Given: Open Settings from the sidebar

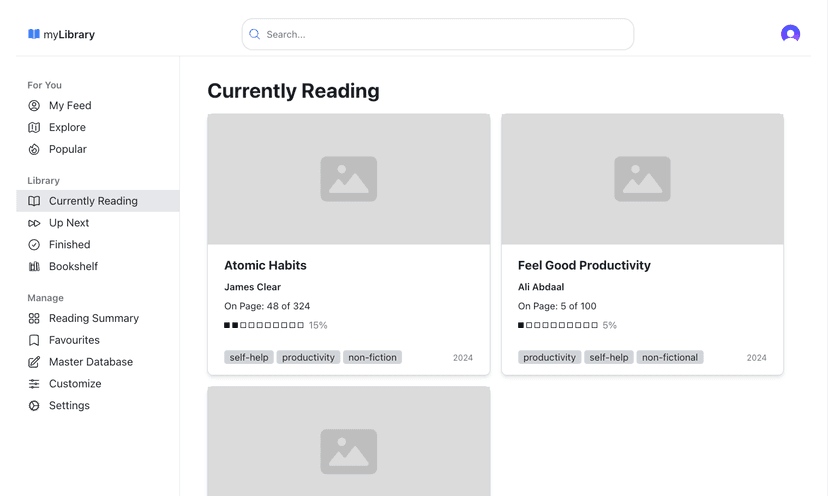Looking at the screenshot, I should click(x=69, y=406).
